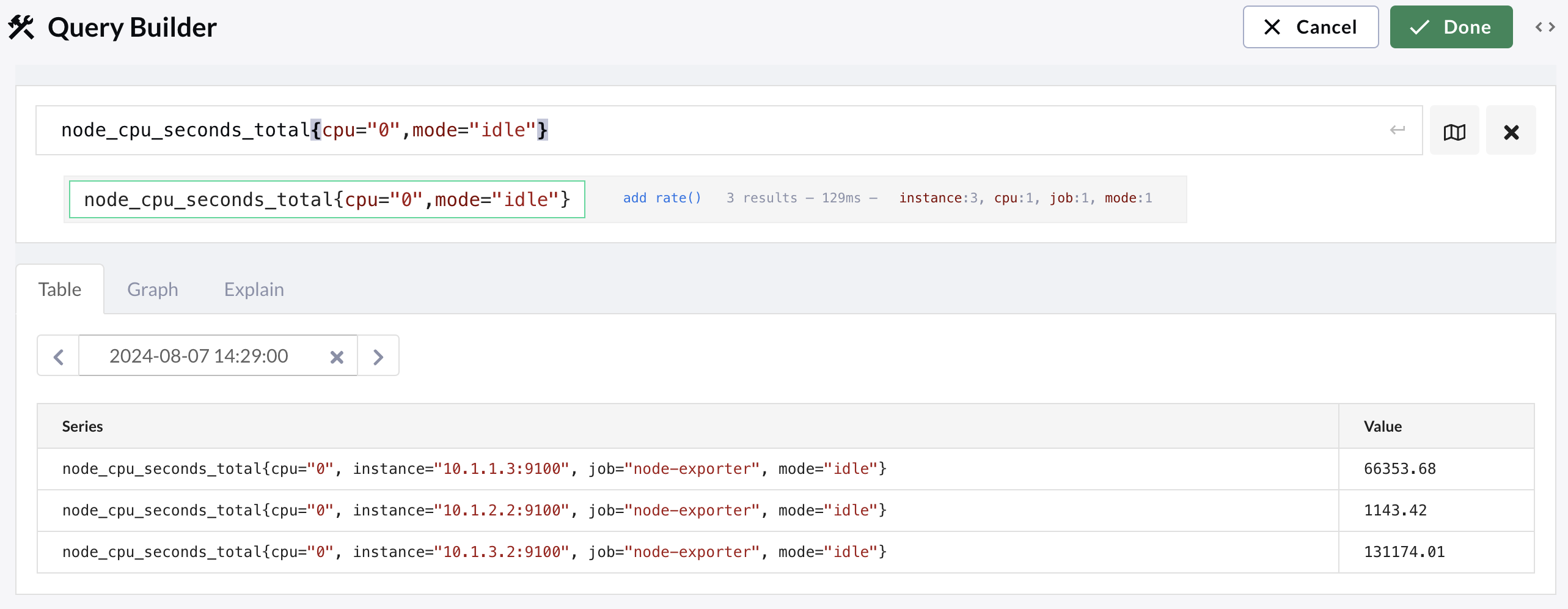Click the code angle brackets icon top right
Screen dimensions: 1568x609
pyautogui.click(x=1544, y=27)
